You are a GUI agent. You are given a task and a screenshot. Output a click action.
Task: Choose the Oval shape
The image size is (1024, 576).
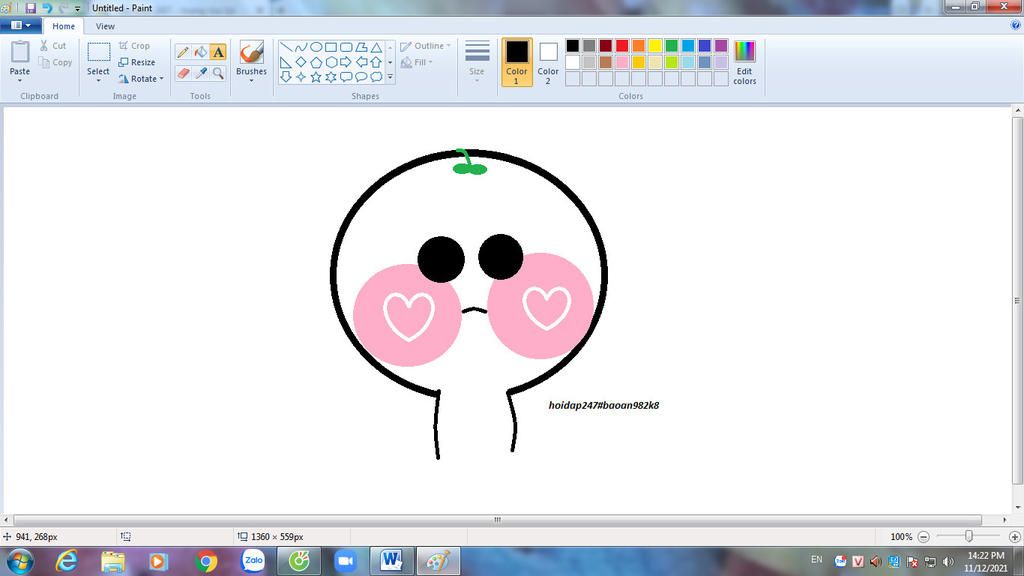click(x=316, y=47)
